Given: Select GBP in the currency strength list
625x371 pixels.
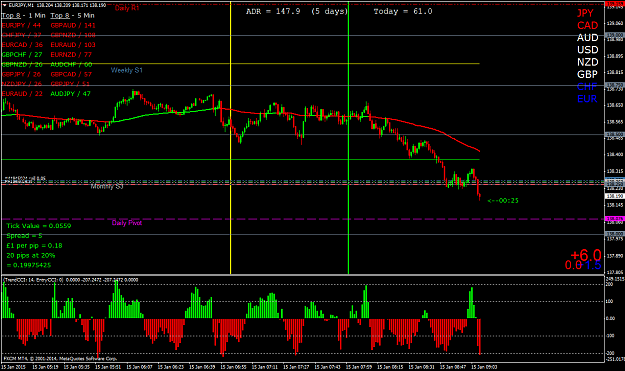Looking at the screenshot, I should click(x=587, y=75).
